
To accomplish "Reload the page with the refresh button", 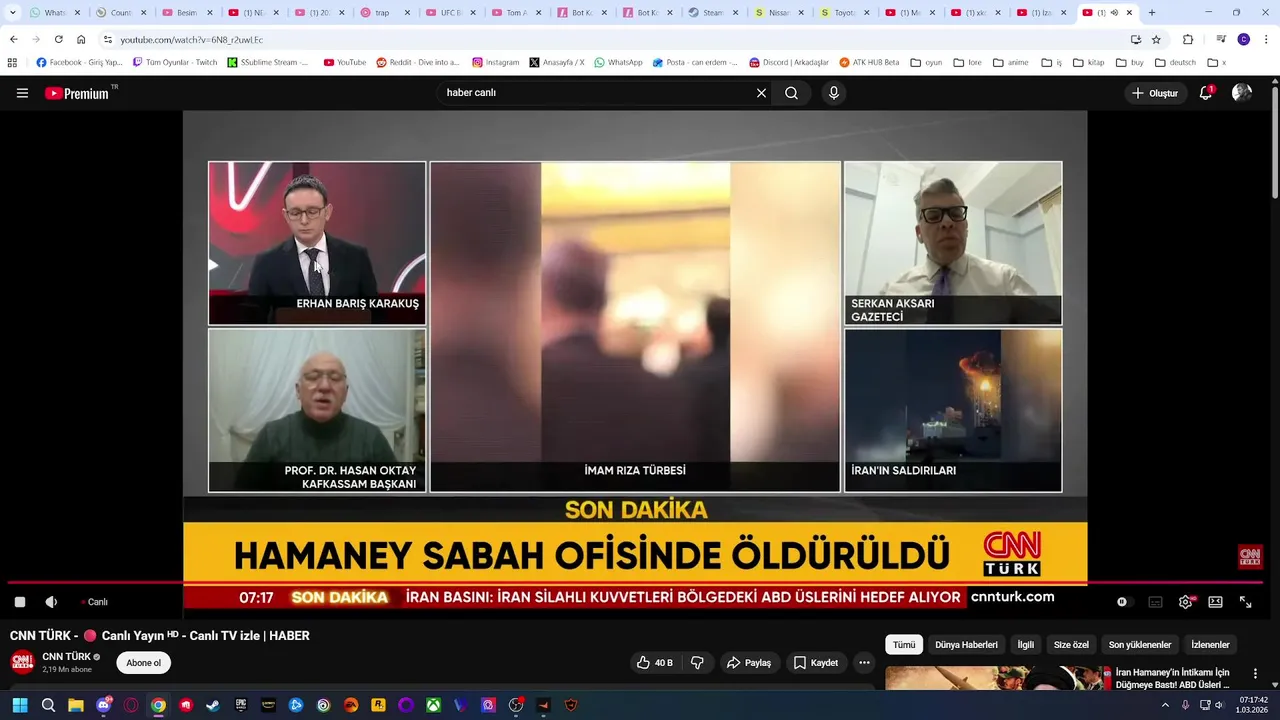I will point(58,39).
